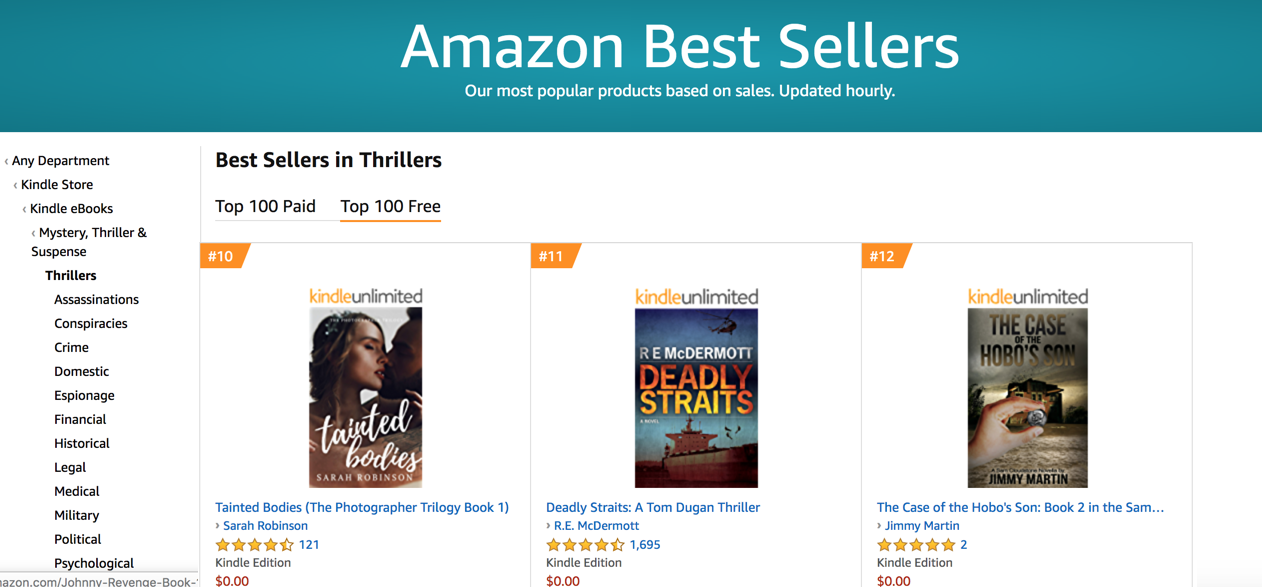This screenshot has width=1262, height=587.
Task: Click the Kindle Unlimited logo above Deadly Straits
Action: coord(696,296)
